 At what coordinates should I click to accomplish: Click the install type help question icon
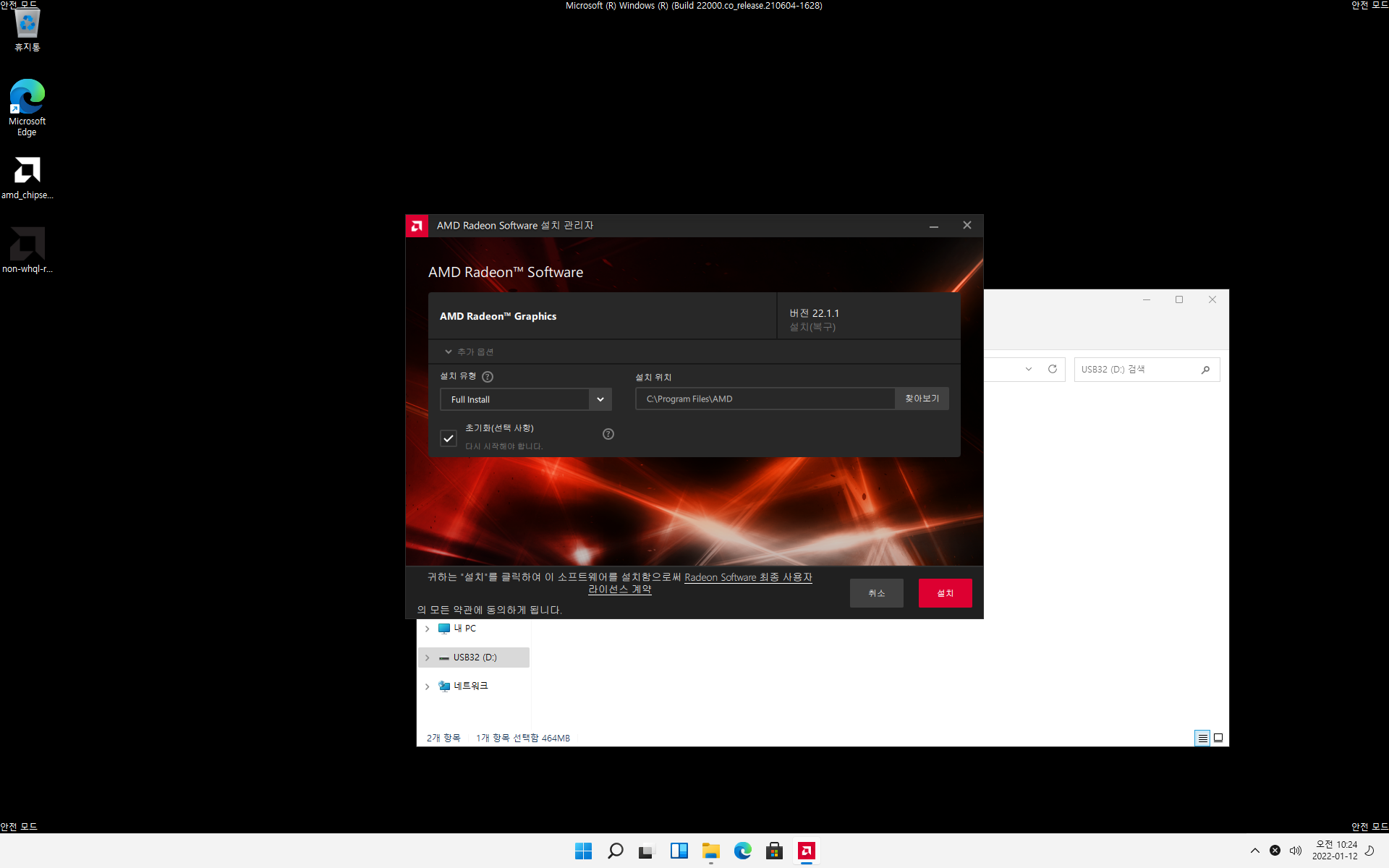488,377
